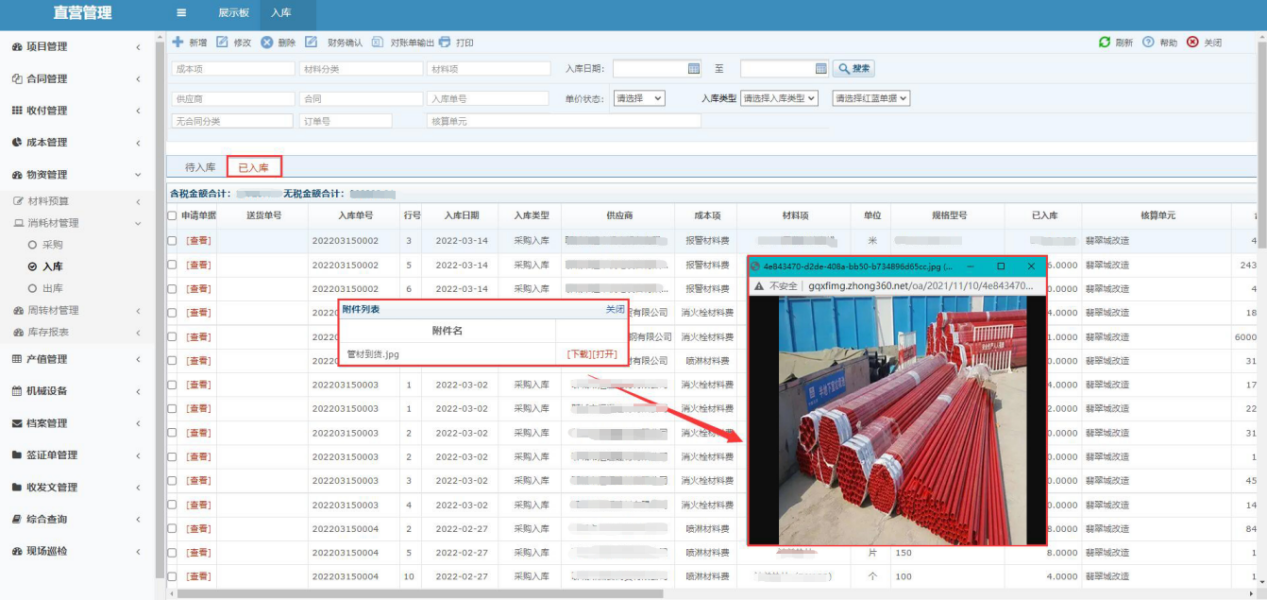Image resolution: width=1267 pixels, height=600 pixels.
Task: Open 档案管理 in the sidebar
Action: 78,423
